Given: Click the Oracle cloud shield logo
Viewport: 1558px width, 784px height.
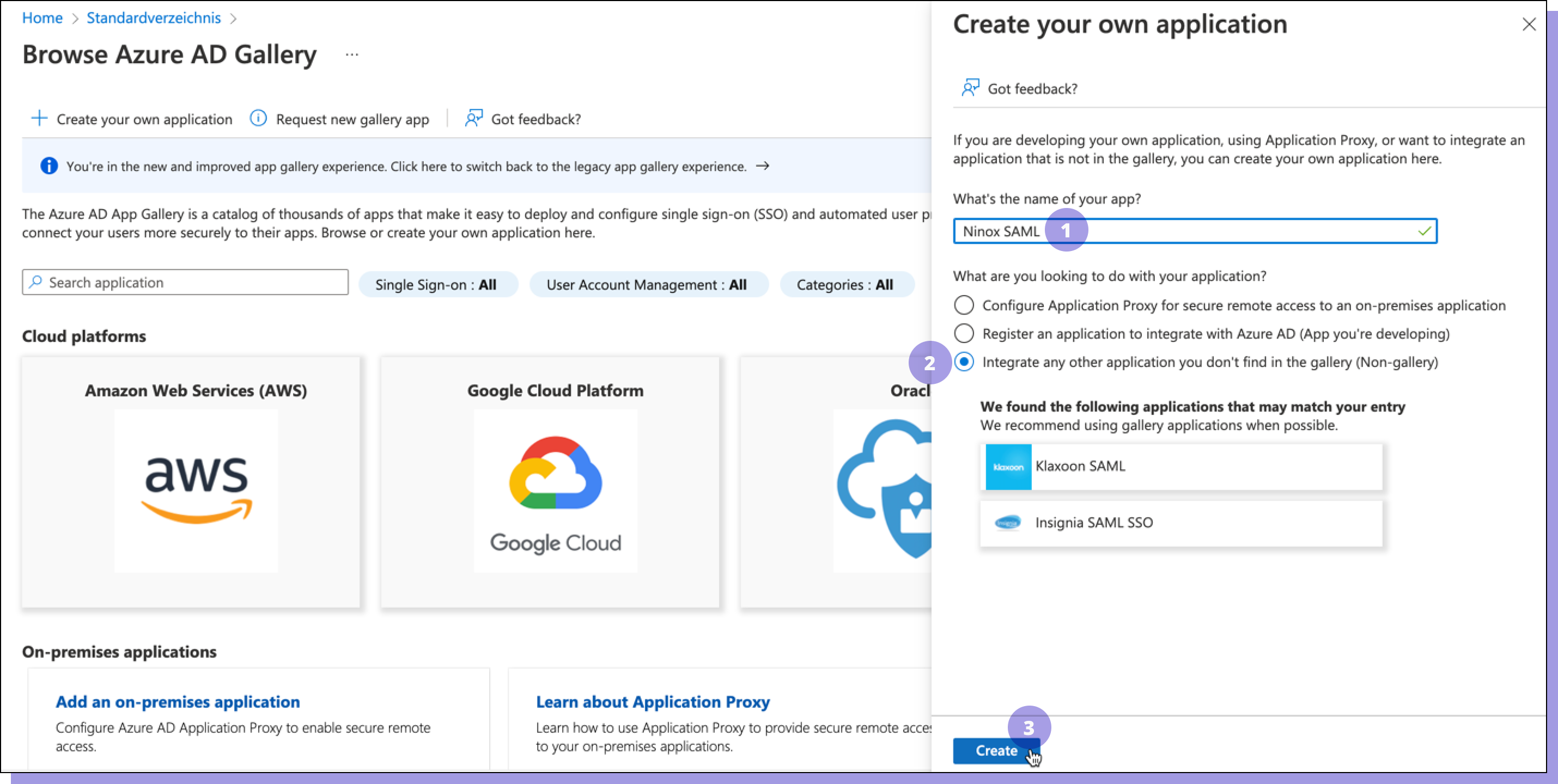Looking at the screenshot, I should [x=884, y=489].
